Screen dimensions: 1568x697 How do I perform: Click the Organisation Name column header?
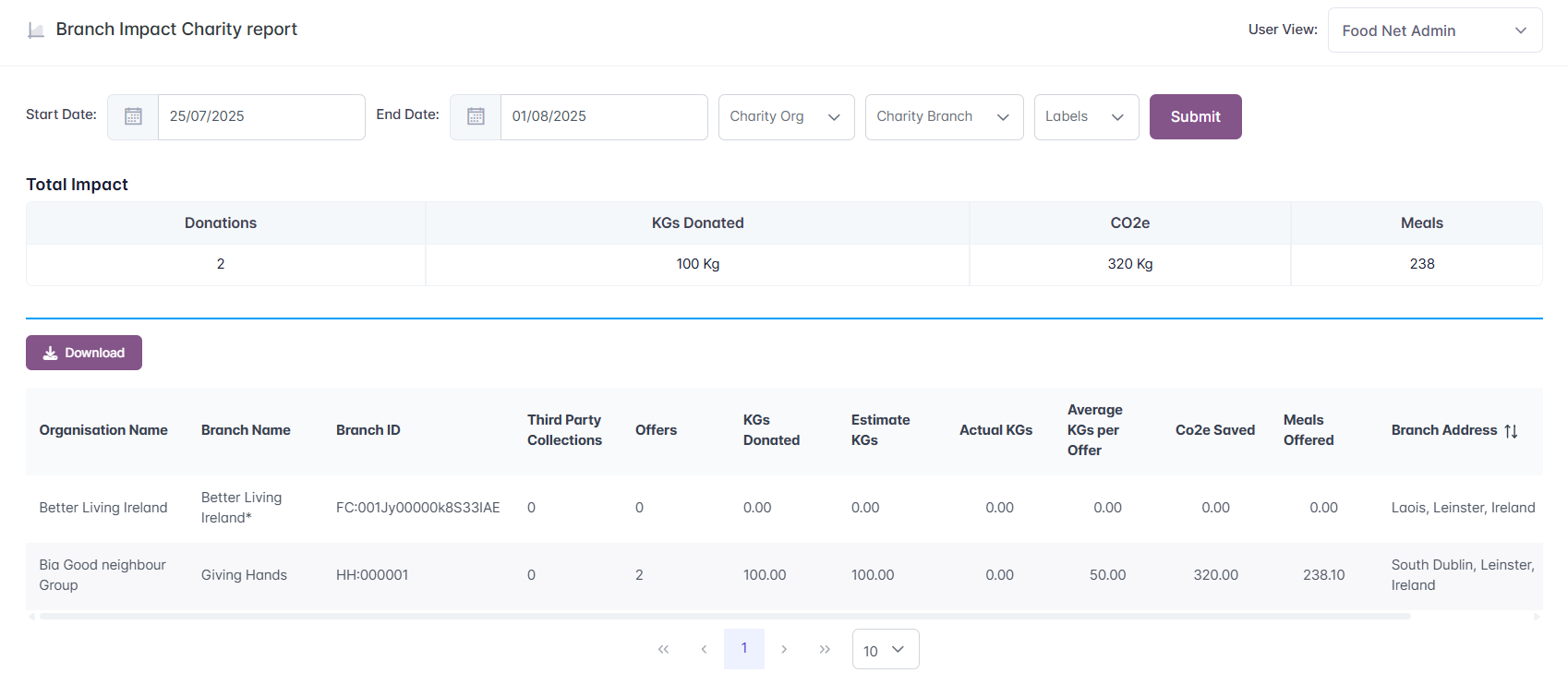103,430
